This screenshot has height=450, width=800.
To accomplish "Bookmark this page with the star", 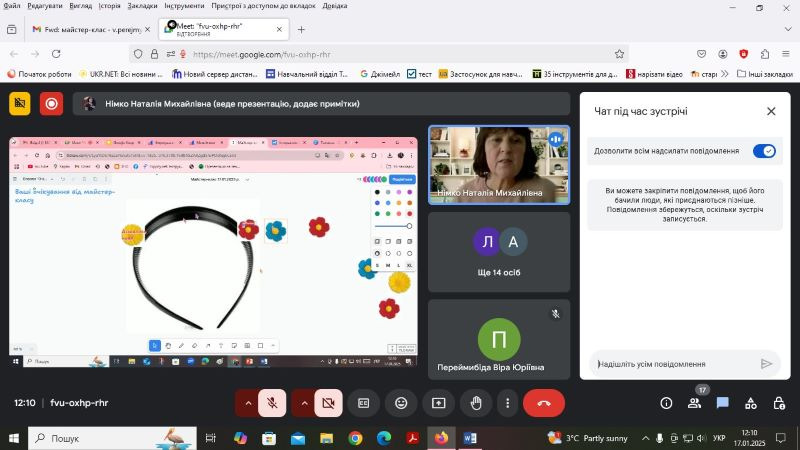I will click(619, 54).
